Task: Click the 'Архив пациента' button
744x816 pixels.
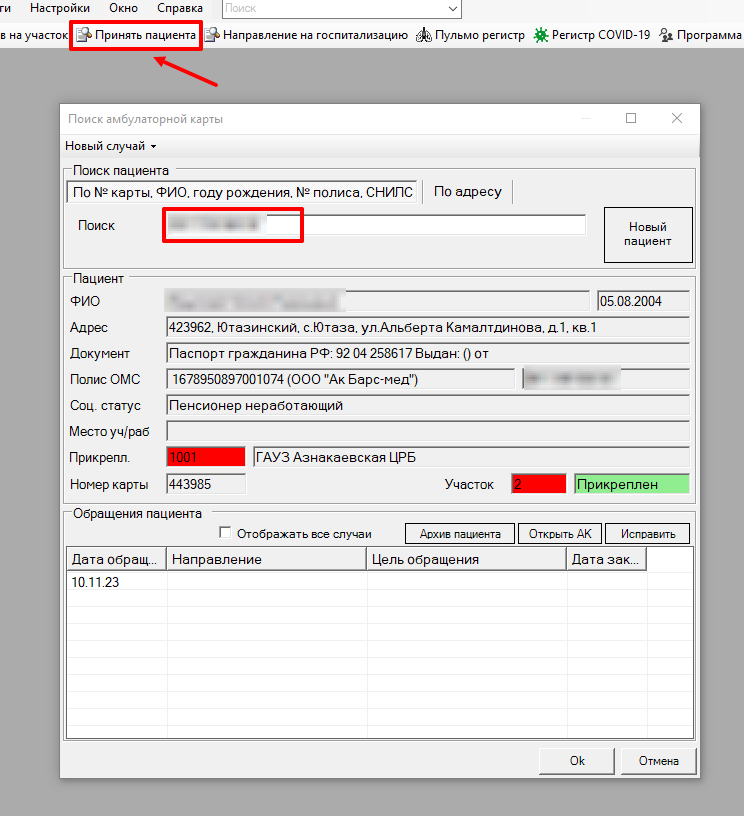Action: pyautogui.click(x=460, y=534)
